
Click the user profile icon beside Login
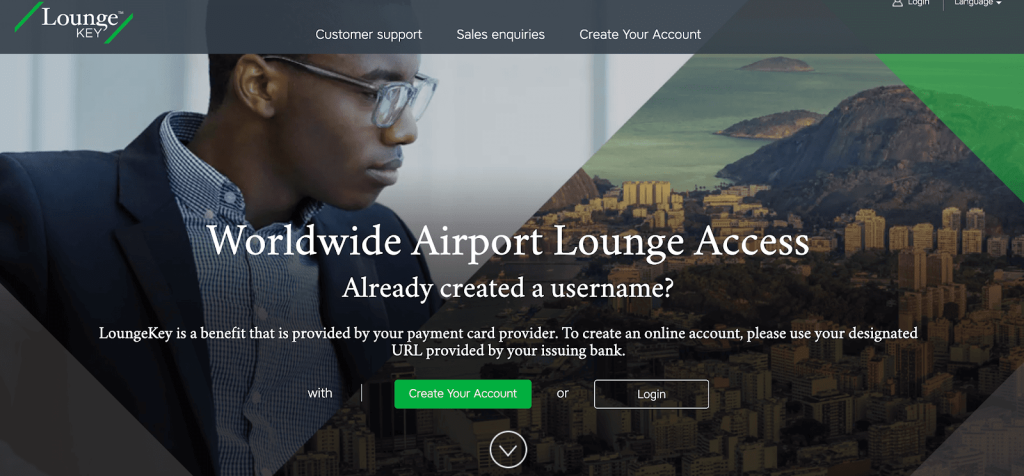(897, 3)
